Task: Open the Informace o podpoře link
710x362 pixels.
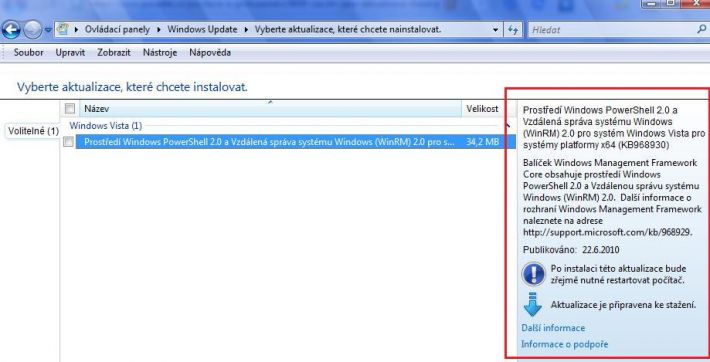Action: pyautogui.click(x=565, y=344)
